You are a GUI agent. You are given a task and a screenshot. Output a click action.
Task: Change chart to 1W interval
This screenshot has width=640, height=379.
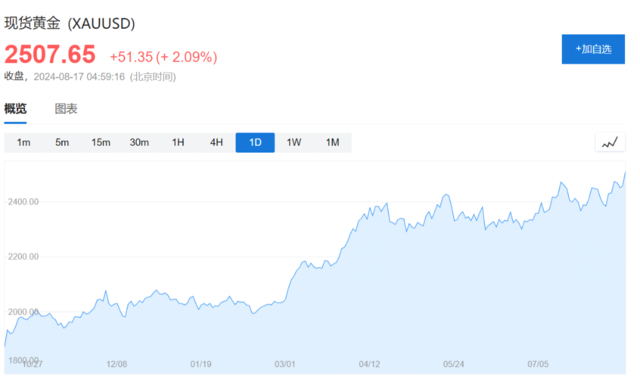click(294, 142)
